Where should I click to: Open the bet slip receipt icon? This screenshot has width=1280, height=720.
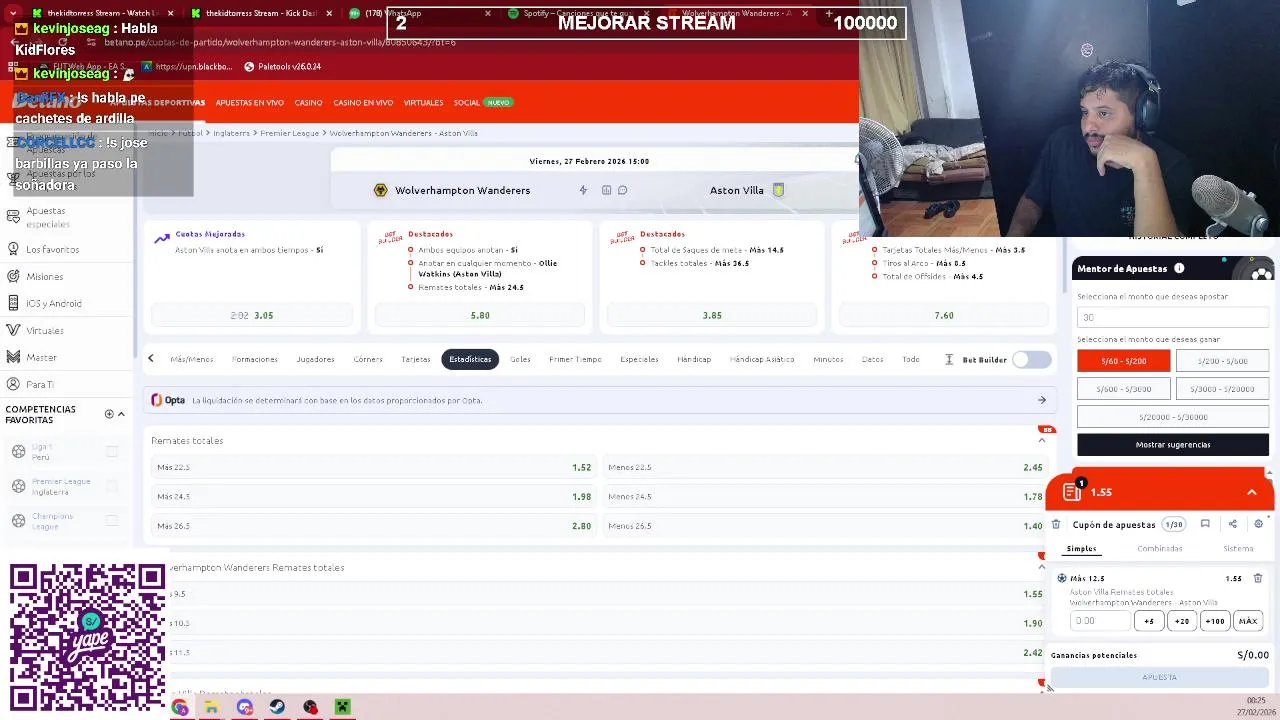pos(1072,491)
